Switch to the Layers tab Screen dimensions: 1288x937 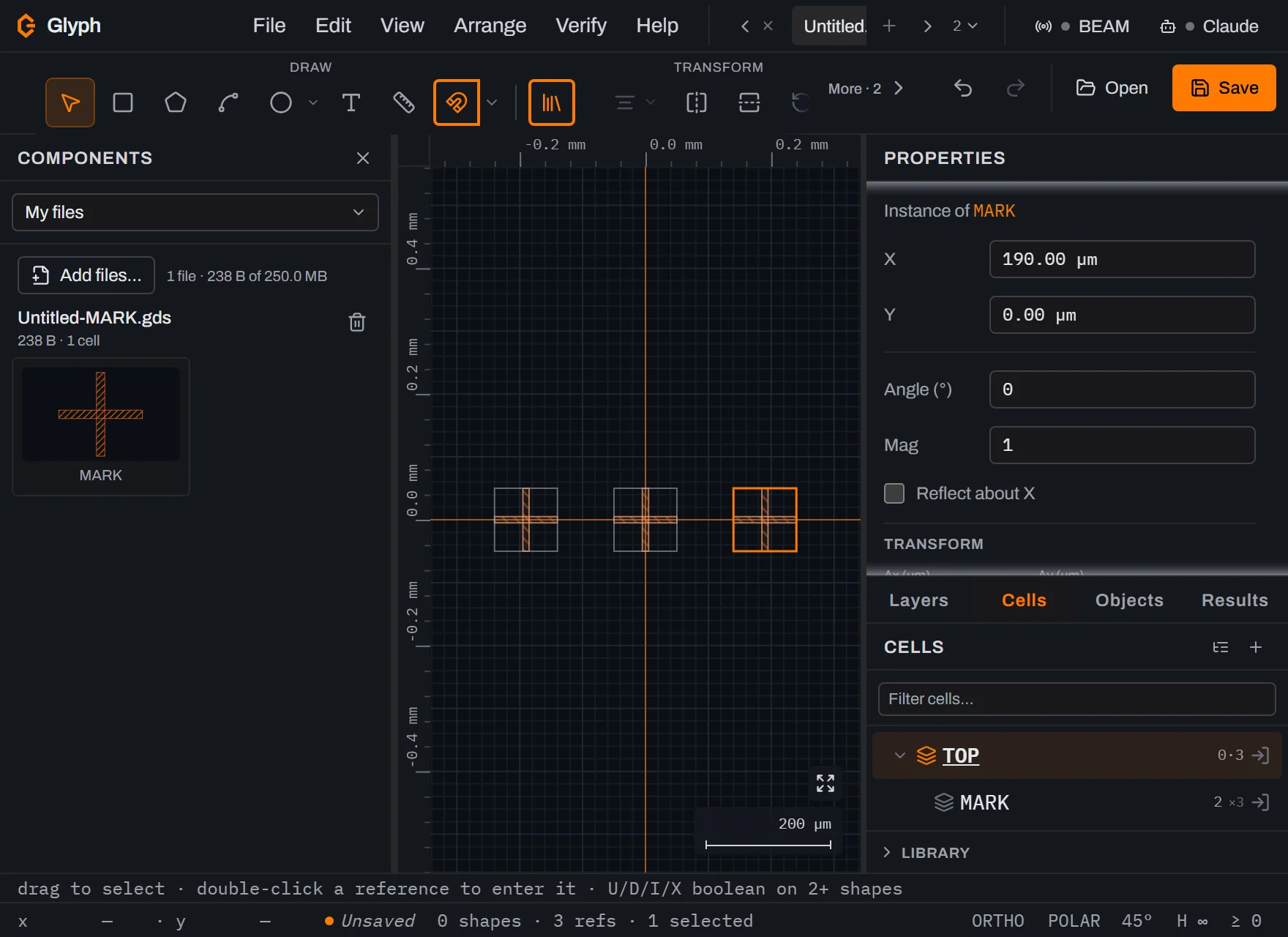[918, 600]
